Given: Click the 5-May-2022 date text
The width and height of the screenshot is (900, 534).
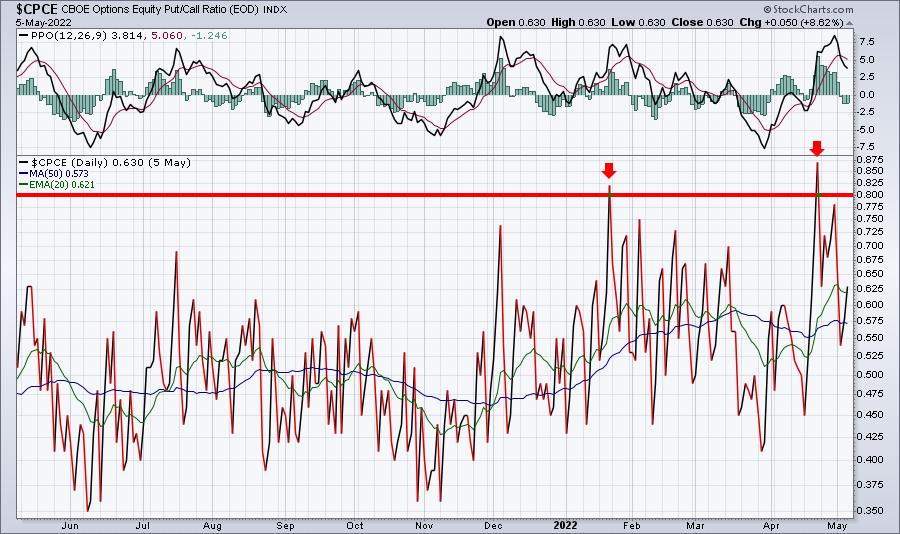Looking at the screenshot, I should point(44,23).
